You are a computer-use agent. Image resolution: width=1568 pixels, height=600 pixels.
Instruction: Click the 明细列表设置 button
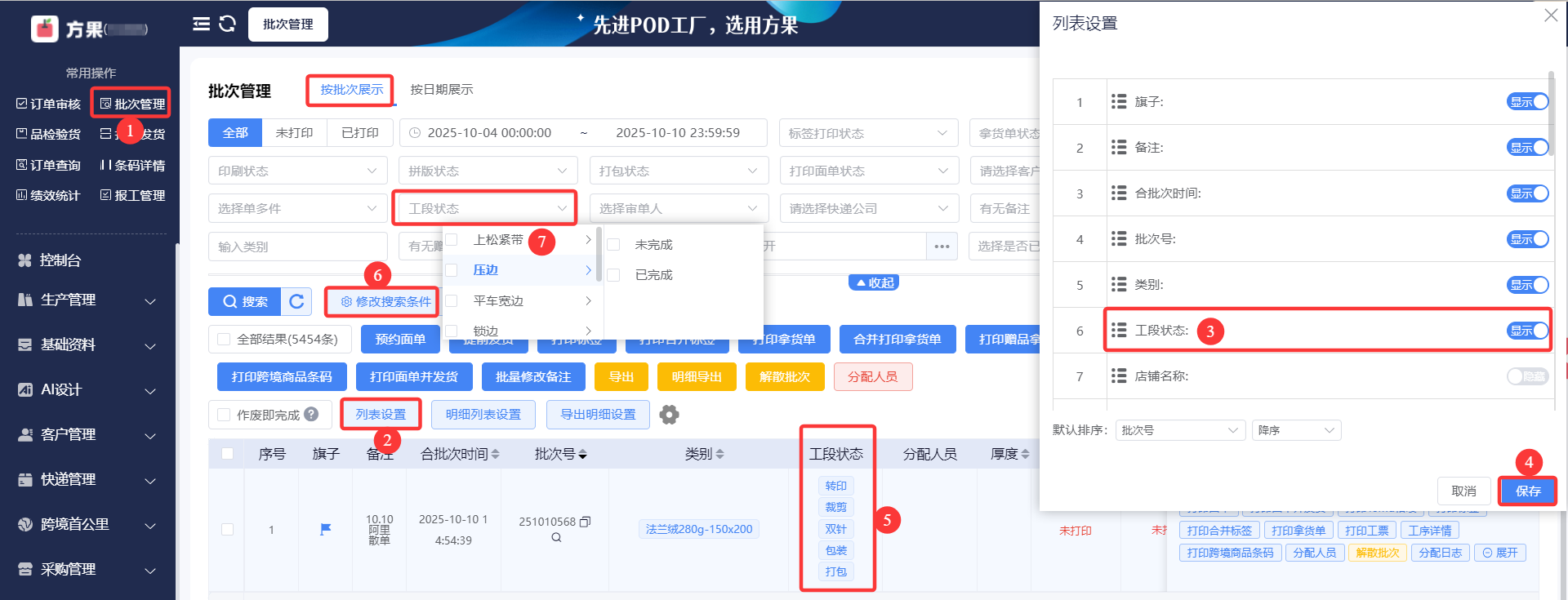pos(483,415)
